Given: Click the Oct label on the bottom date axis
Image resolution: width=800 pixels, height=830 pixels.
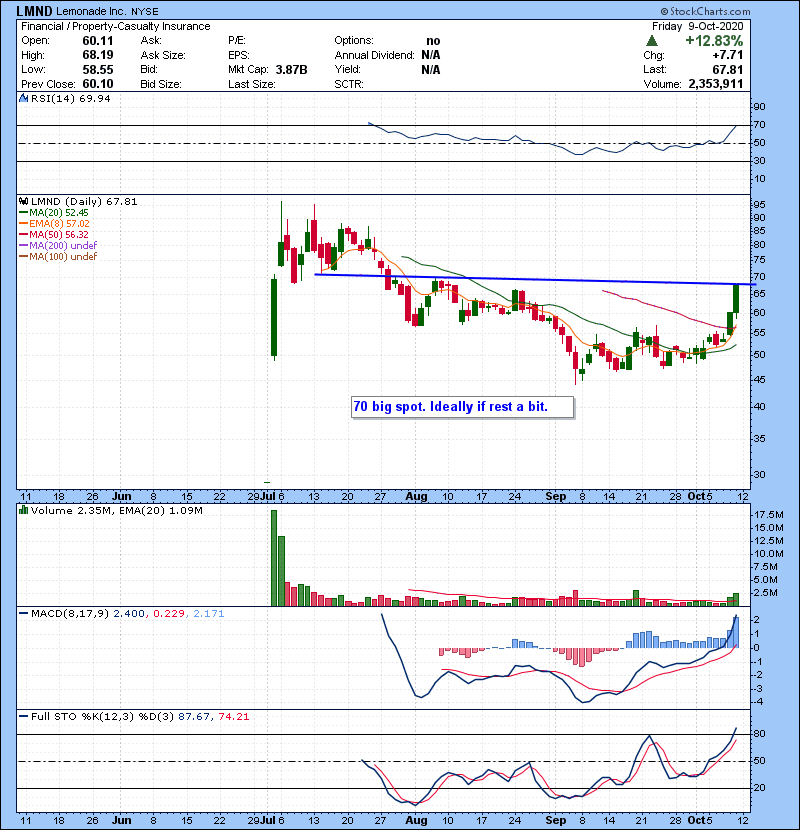Looking at the screenshot, I should pyautogui.click(x=696, y=820).
